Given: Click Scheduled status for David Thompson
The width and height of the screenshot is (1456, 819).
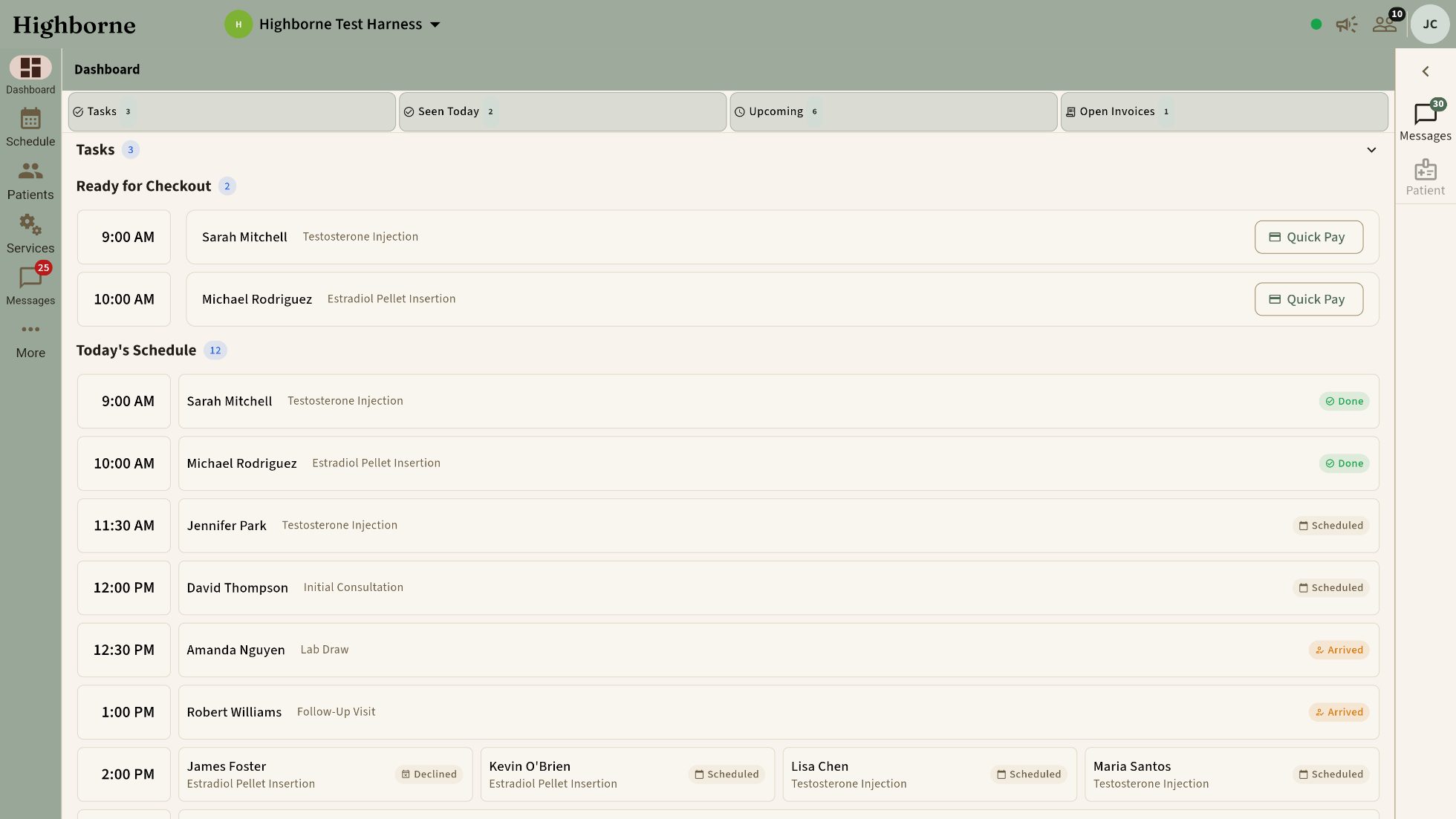Looking at the screenshot, I should tap(1330, 588).
